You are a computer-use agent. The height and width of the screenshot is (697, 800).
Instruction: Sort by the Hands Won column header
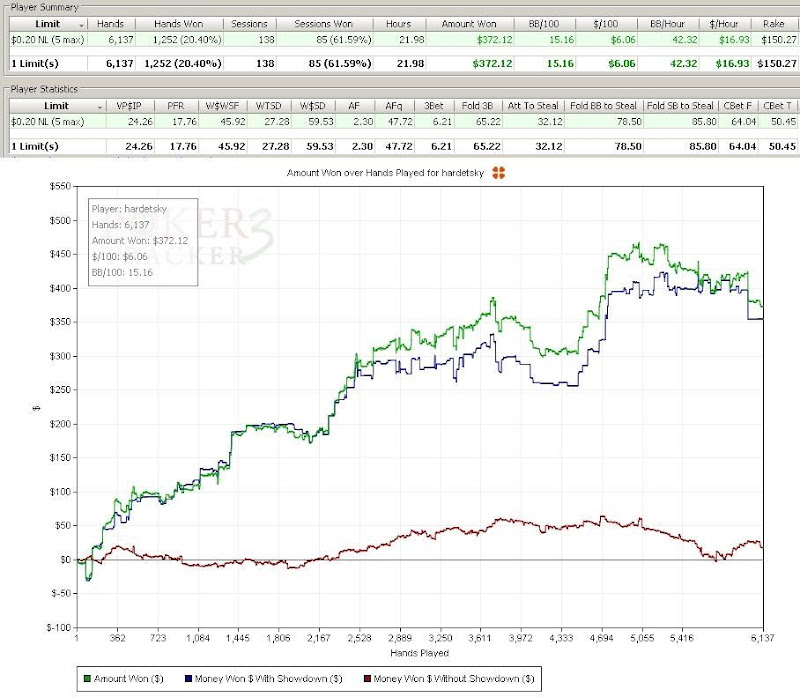(179, 24)
